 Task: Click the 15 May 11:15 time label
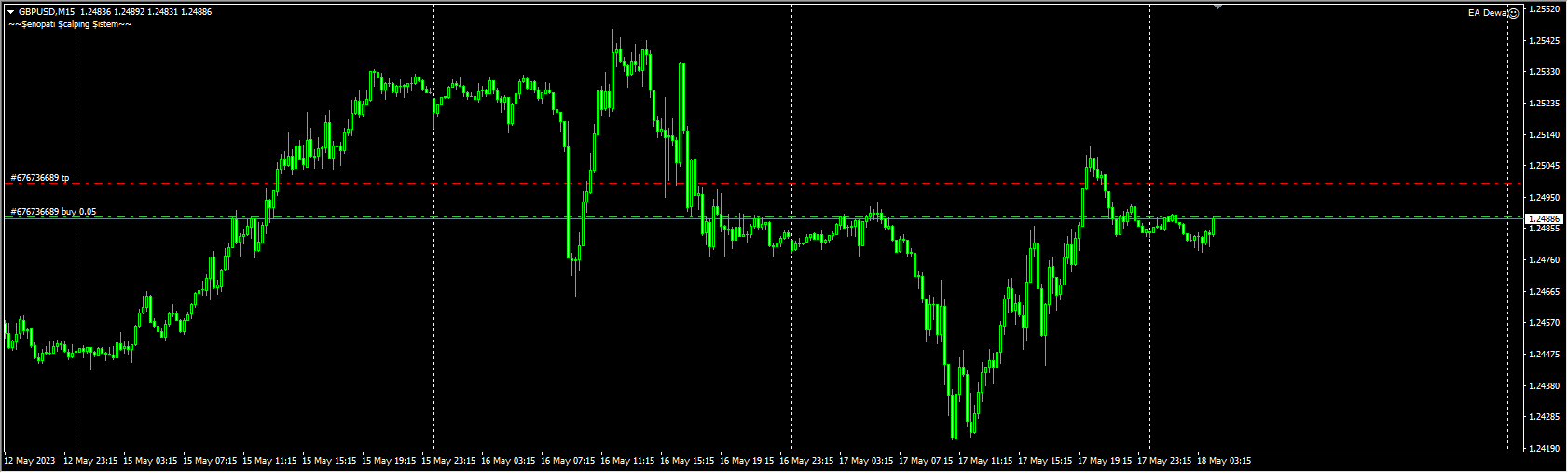269,461
